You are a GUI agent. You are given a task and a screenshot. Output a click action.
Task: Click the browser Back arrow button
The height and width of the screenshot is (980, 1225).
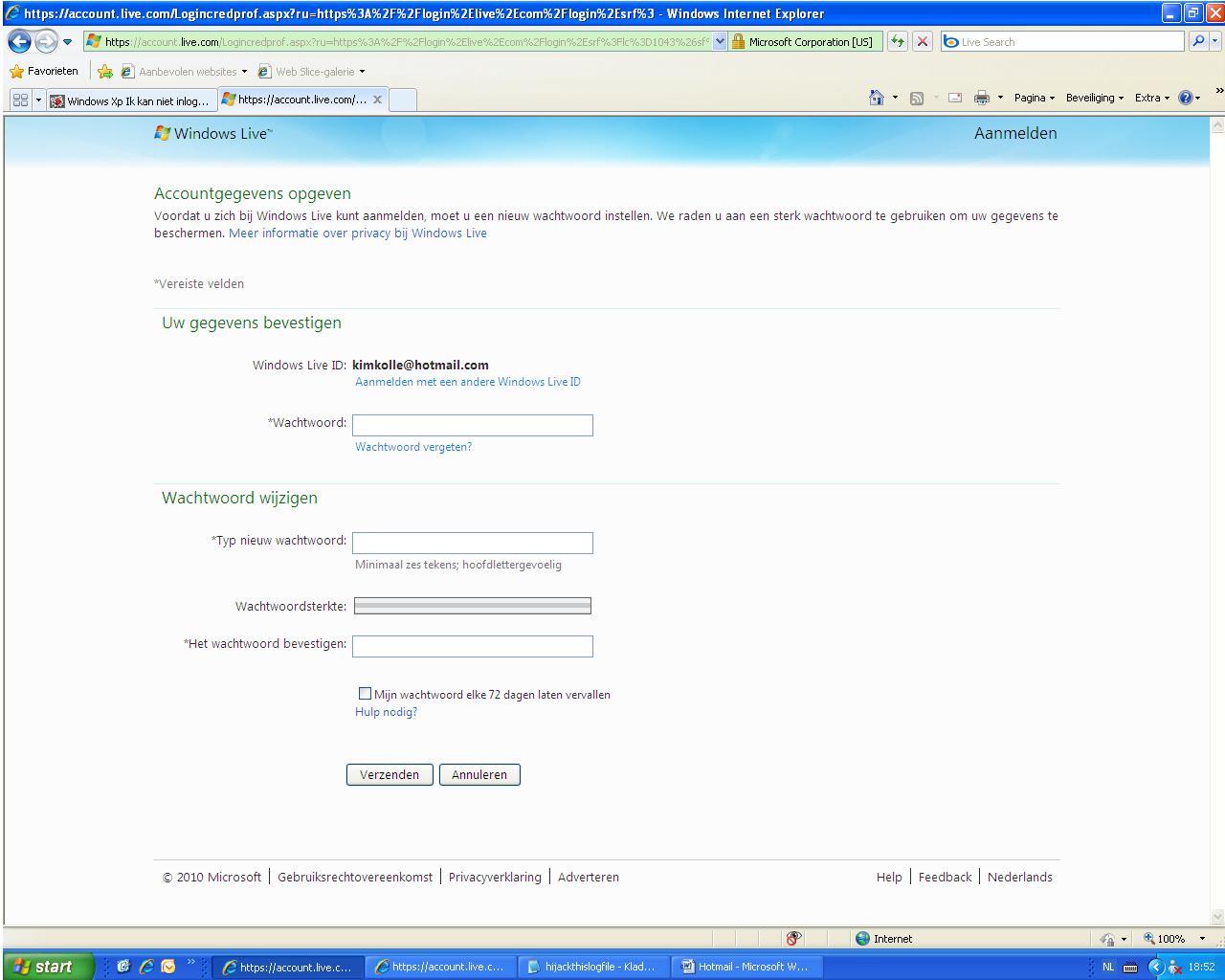[x=19, y=42]
